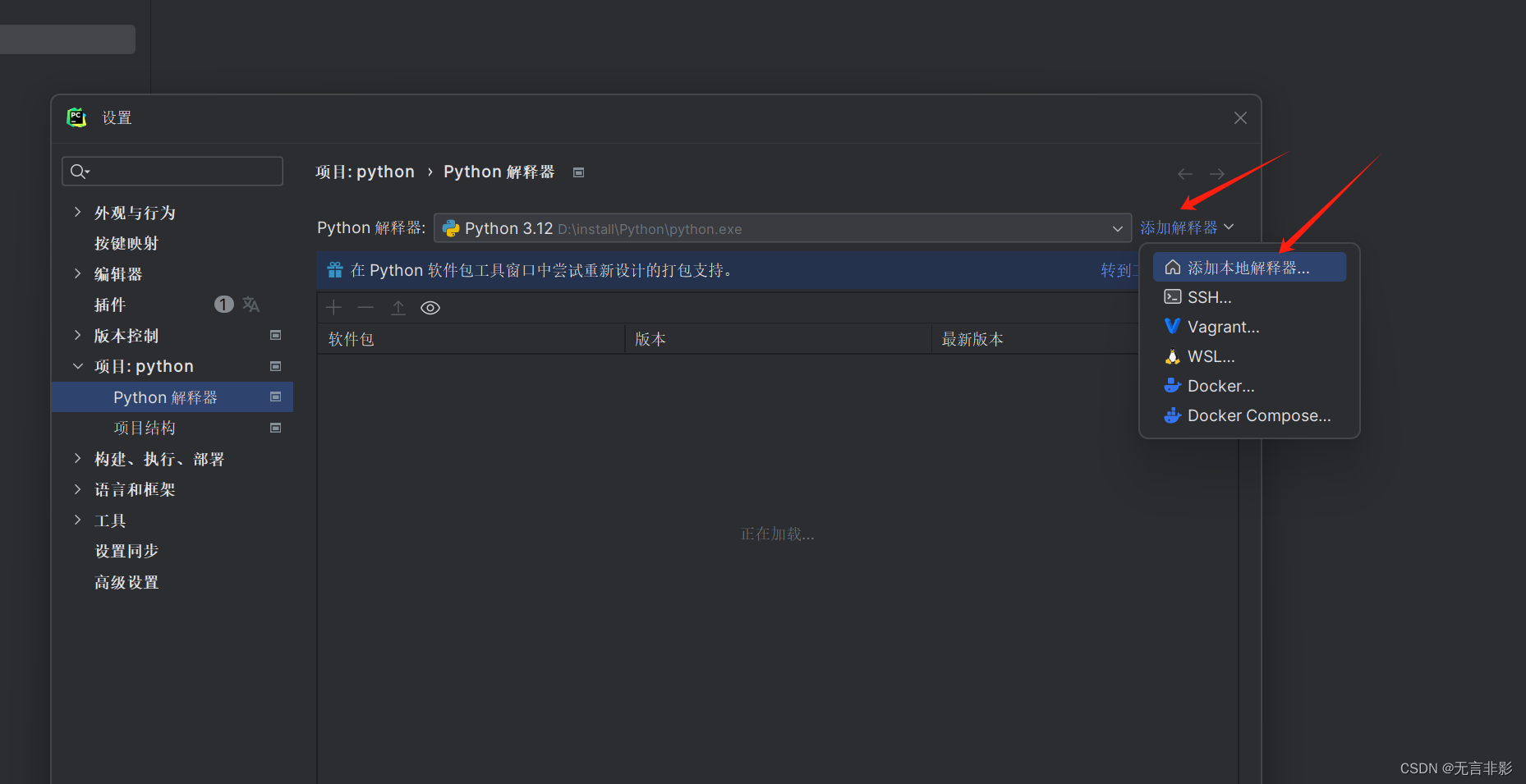Choose Docker Compose... from the interpreter menu
This screenshot has width=1526, height=784.
pyautogui.click(x=1249, y=415)
